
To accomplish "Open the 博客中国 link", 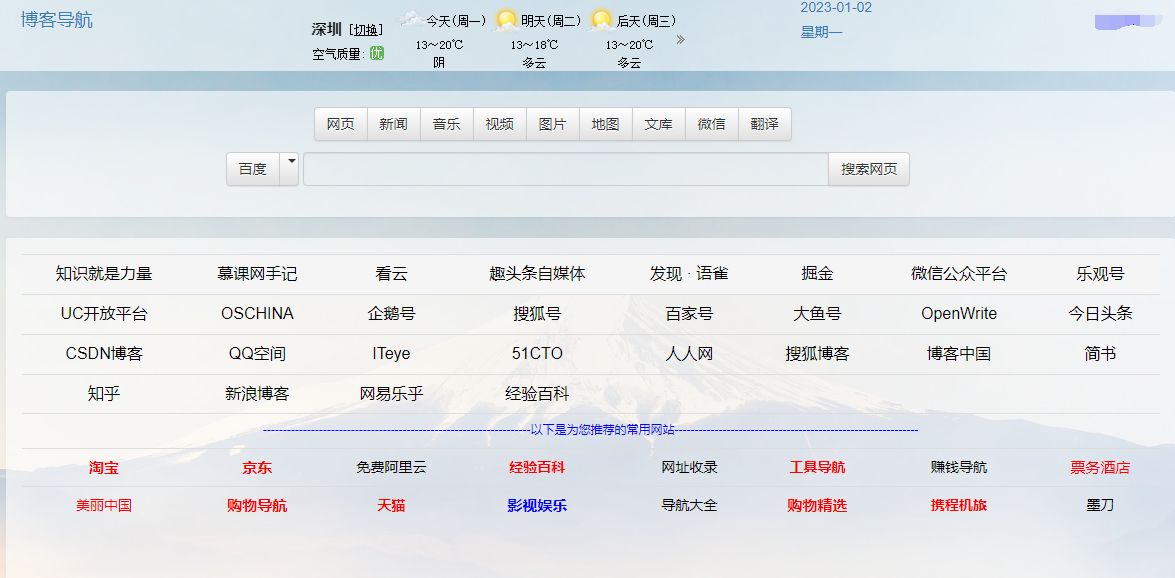I will pos(959,353).
